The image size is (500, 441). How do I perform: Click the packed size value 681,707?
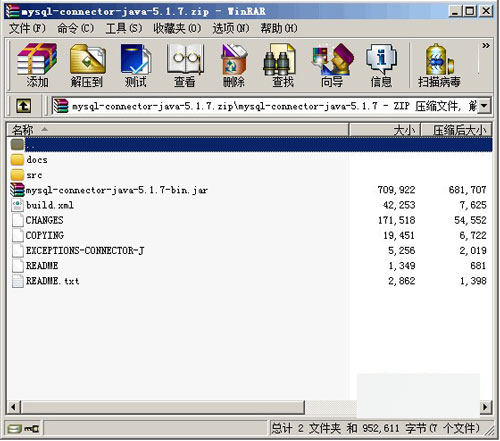pyautogui.click(x=467, y=190)
